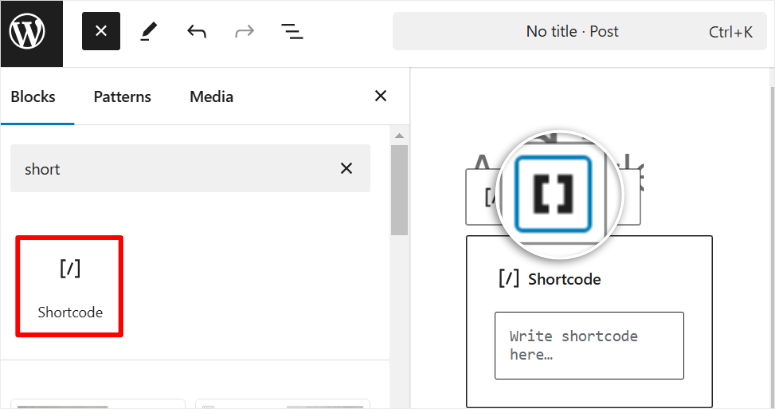The height and width of the screenshot is (409, 775).
Task: Click the block toolbar button left of magnifier
Action: pyautogui.click(x=489, y=197)
